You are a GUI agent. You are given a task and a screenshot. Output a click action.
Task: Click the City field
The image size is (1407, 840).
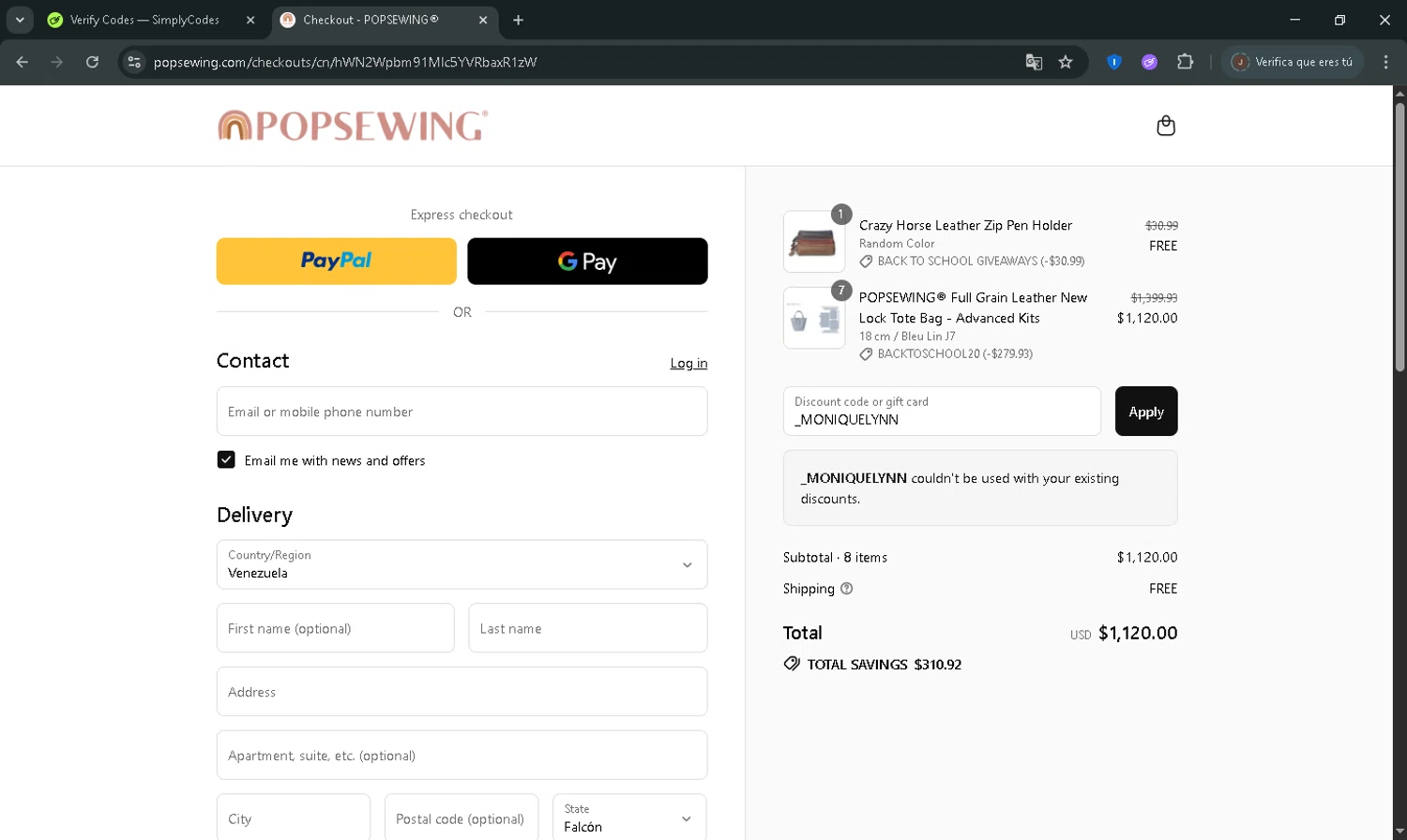(293, 817)
